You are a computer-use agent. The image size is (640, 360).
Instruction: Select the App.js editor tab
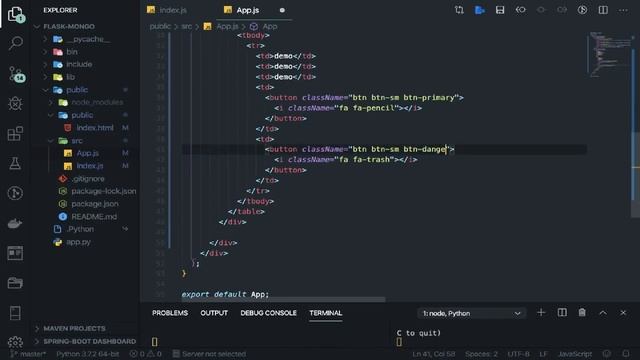coord(247,10)
